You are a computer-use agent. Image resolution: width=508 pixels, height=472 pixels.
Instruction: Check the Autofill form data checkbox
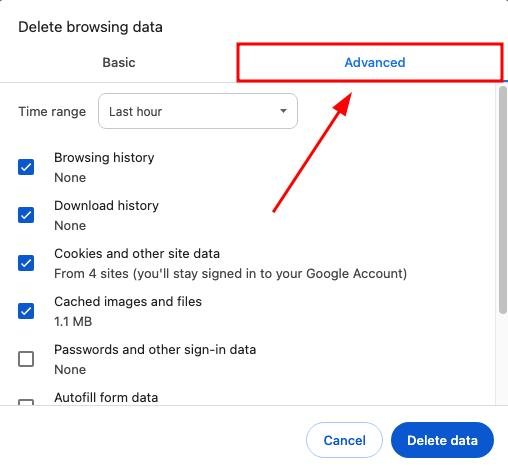coord(26,402)
